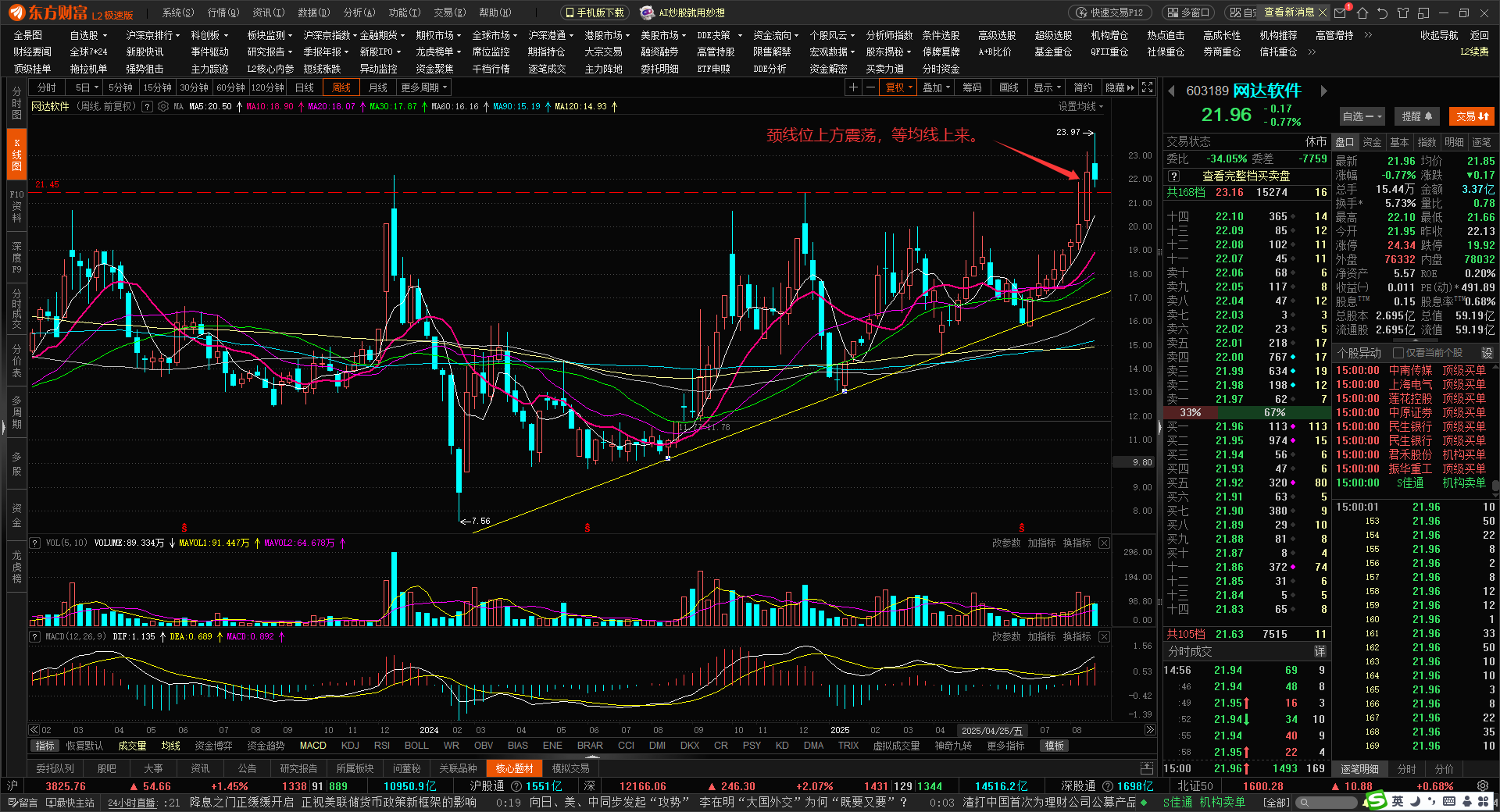Click the bottom tab bar expand icon at right

coord(1146,768)
